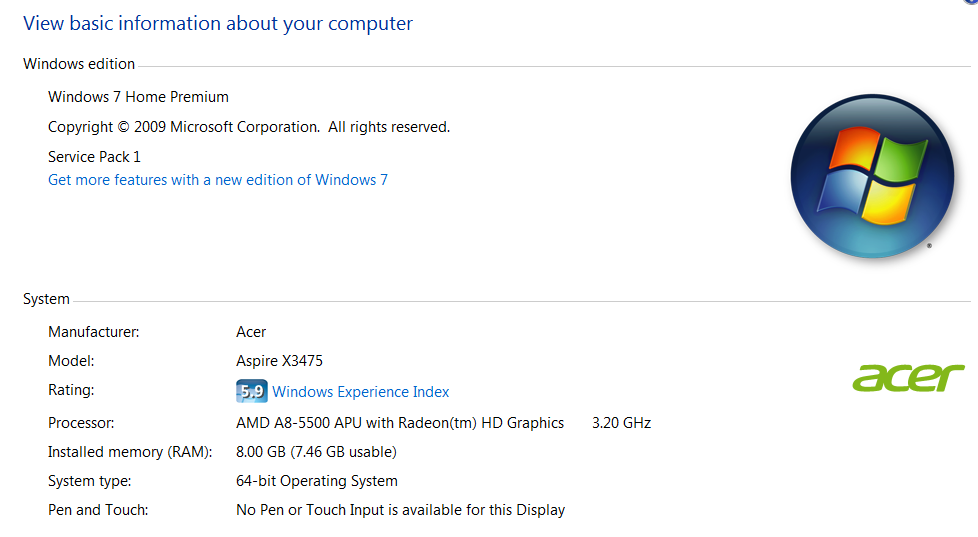Click the Service Pack 1 text

tap(94, 157)
